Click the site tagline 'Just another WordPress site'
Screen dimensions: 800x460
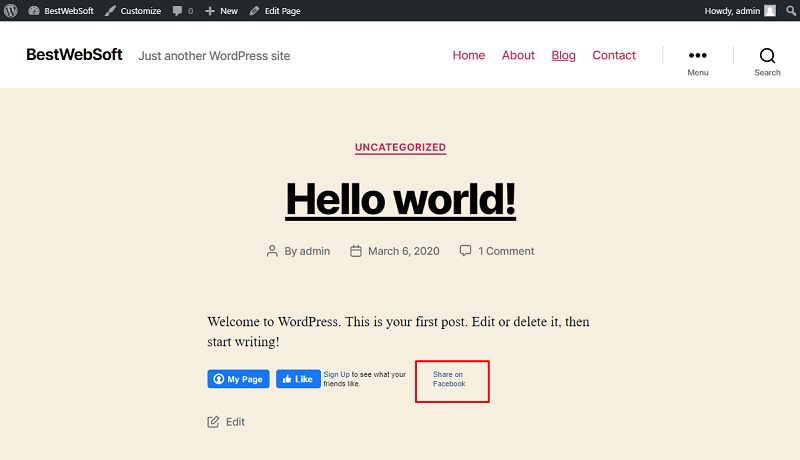click(x=214, y=56)
